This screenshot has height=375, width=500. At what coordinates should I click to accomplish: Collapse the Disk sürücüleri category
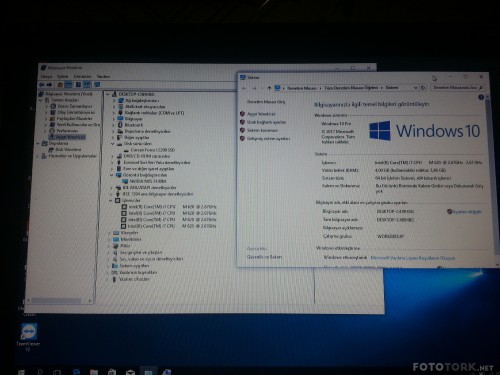click(113, 144)
